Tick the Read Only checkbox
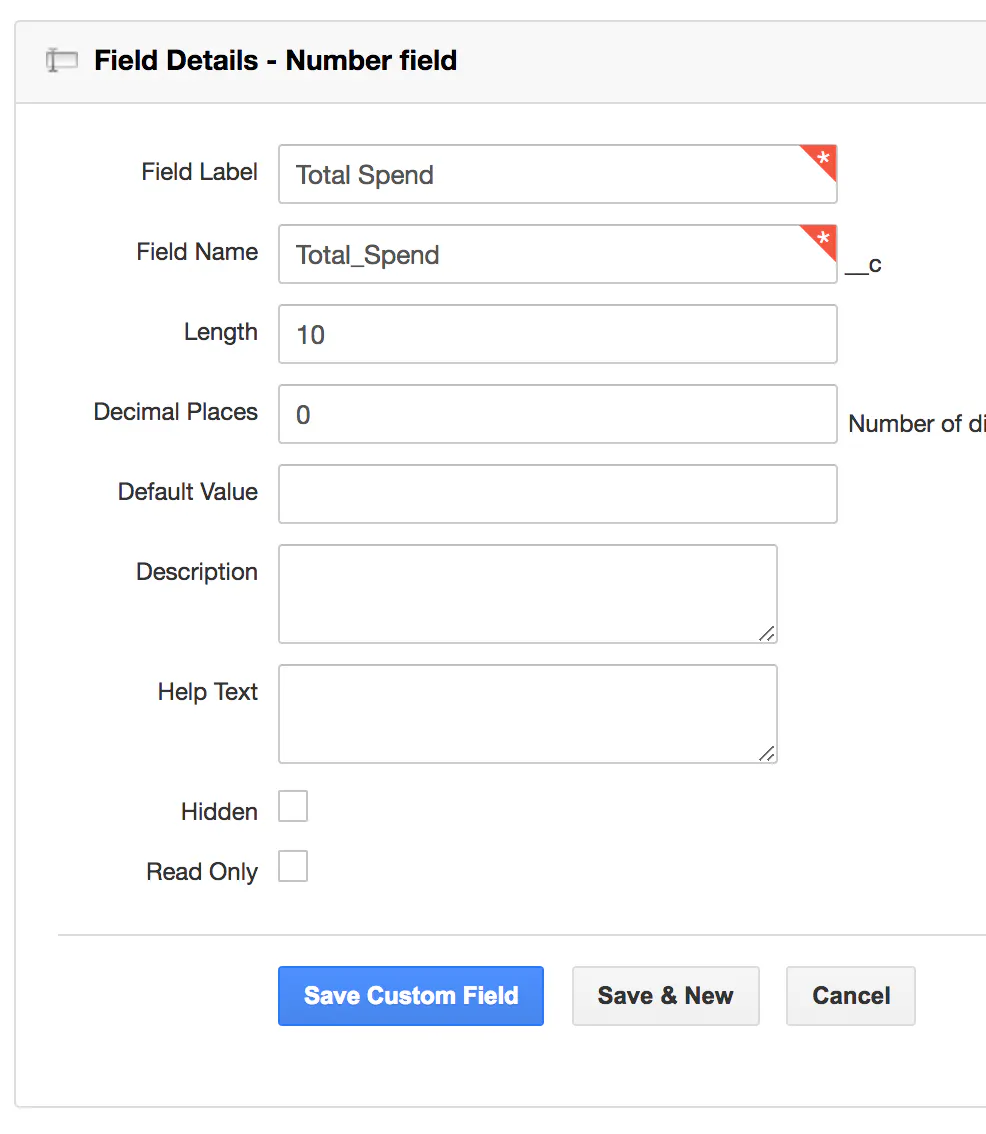The image size is (986, 1134). (x=293, y=866)
